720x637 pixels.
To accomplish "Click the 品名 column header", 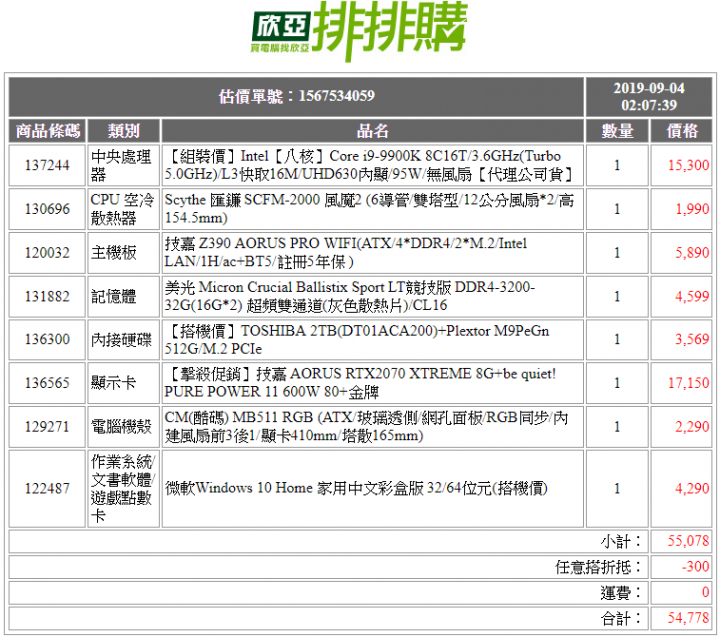I will click(372, 131).
